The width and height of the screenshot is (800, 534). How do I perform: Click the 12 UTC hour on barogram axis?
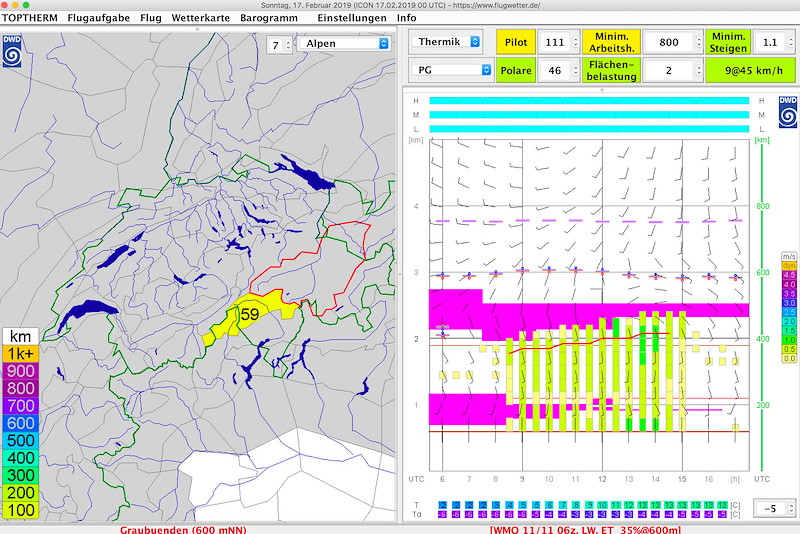(602, 479)
